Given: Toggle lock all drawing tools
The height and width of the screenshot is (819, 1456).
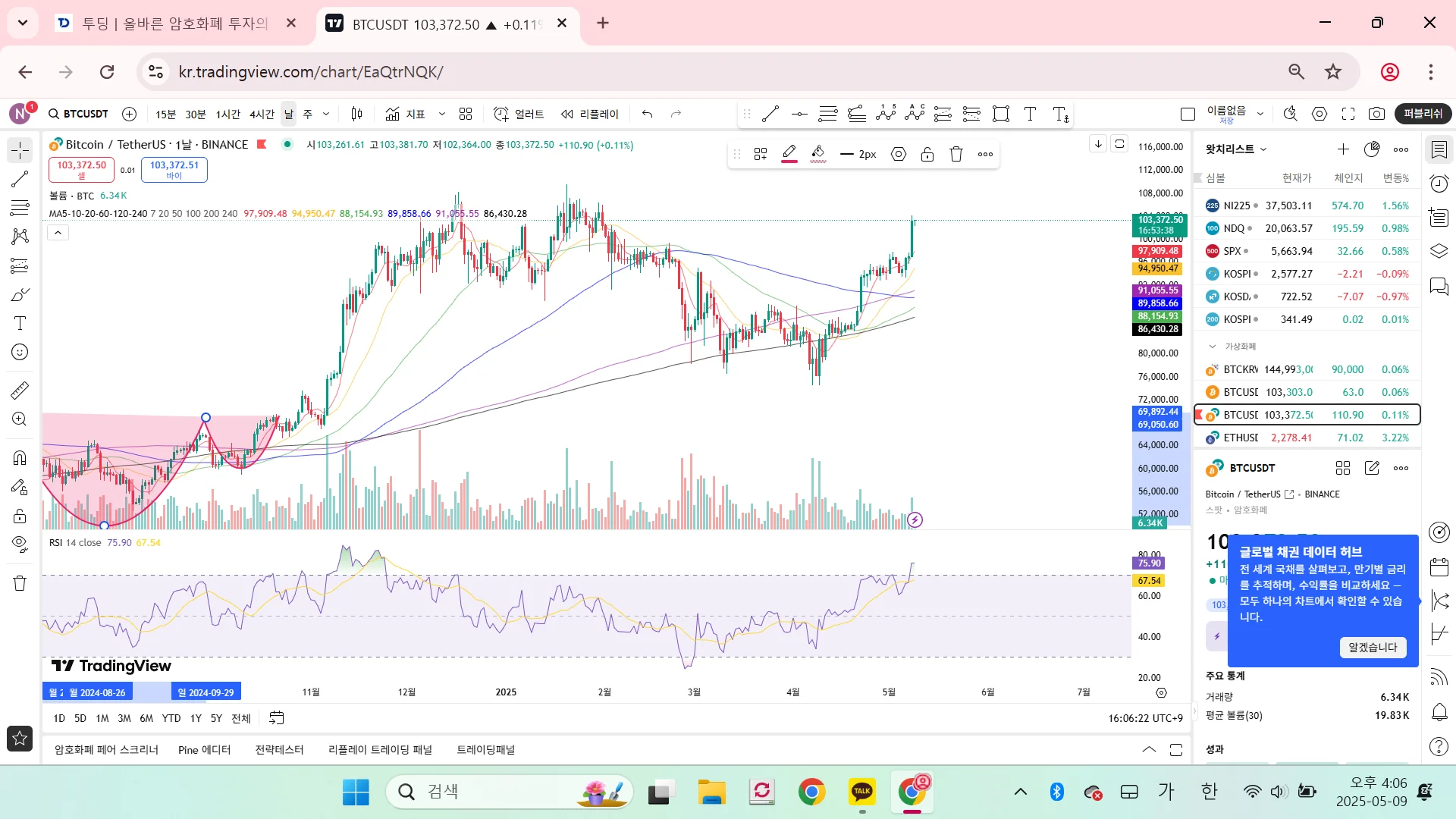Looking at the screenshot, I should (x=20, y=516).
